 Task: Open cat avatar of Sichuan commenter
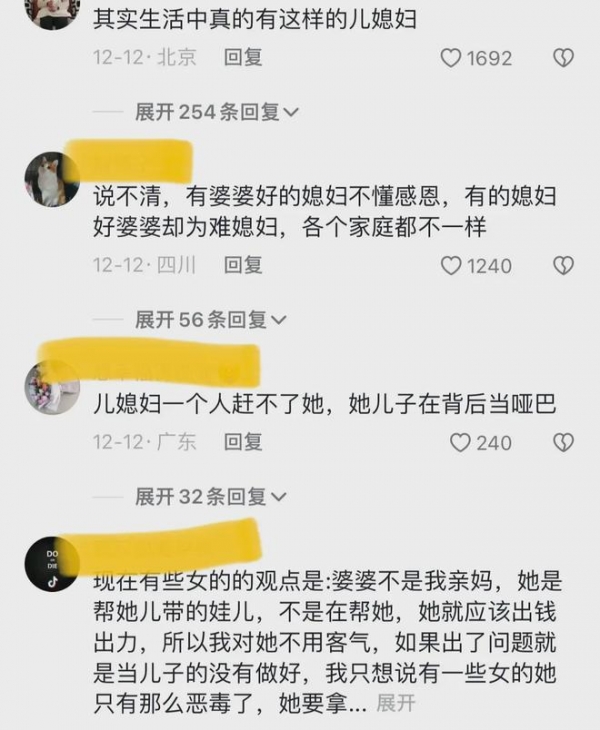(x=52, y=179)
